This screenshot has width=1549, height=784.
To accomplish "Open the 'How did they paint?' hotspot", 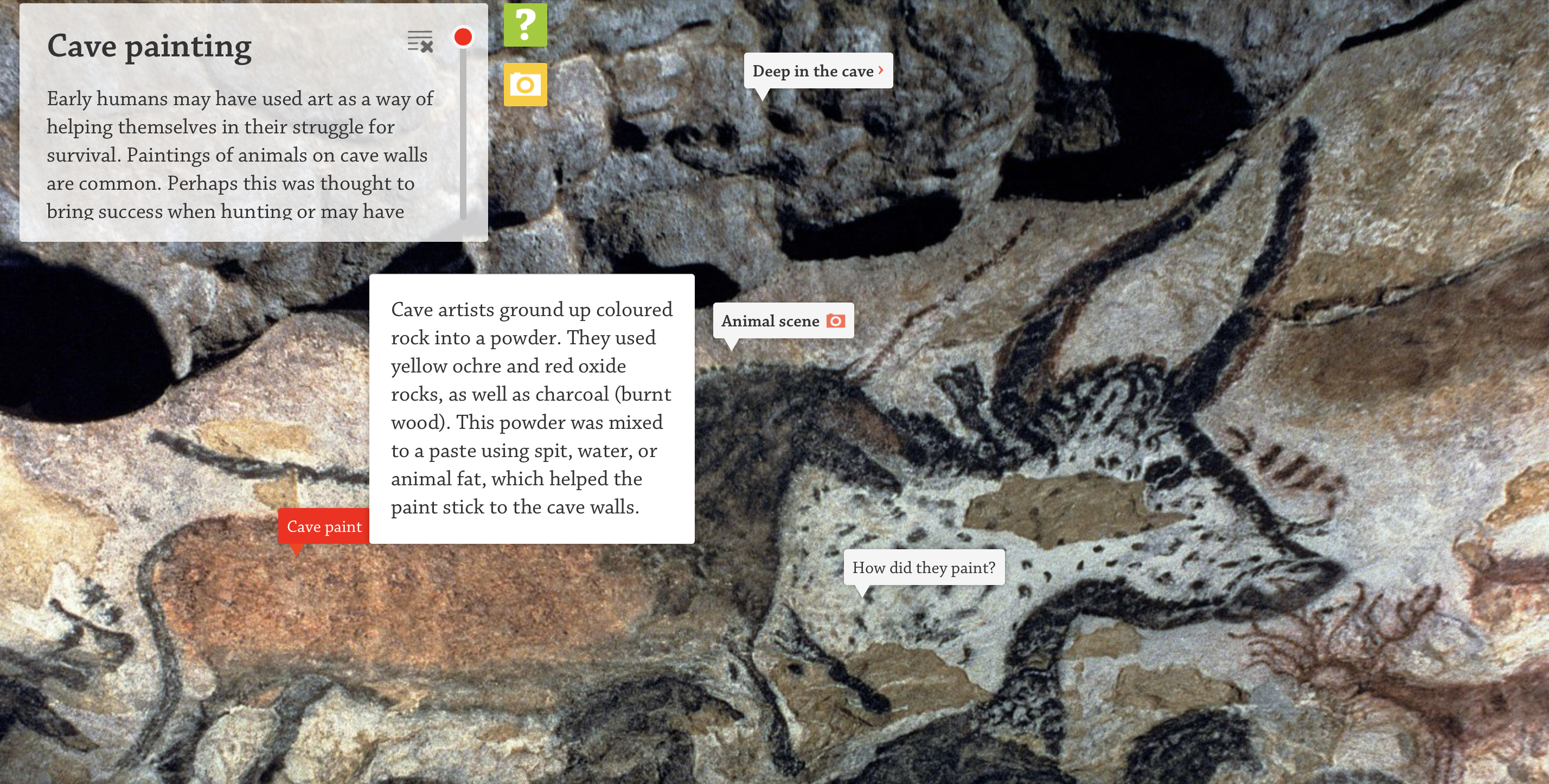I will [924, 567].
